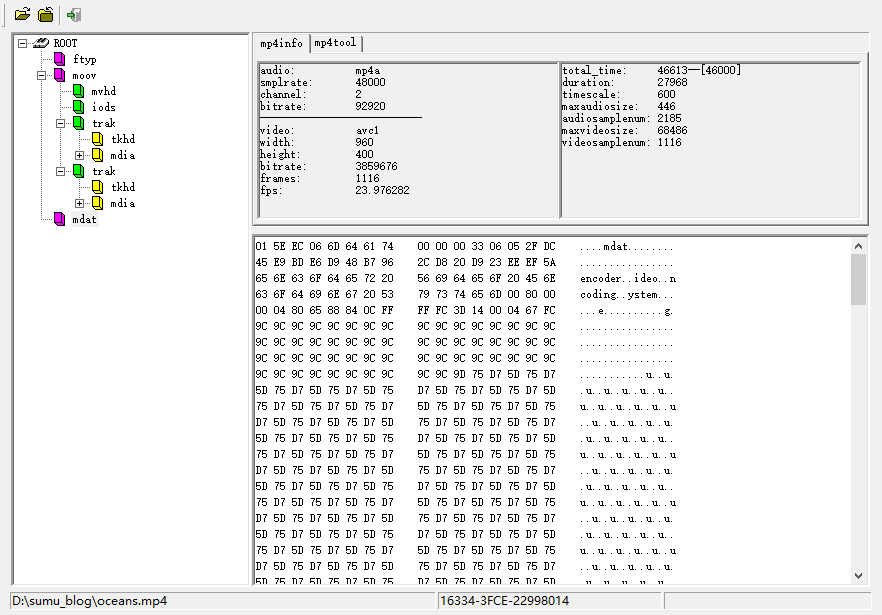Click the second folder icon in toolbar
This screenshot has height=615, width=882.
[46, 15]
